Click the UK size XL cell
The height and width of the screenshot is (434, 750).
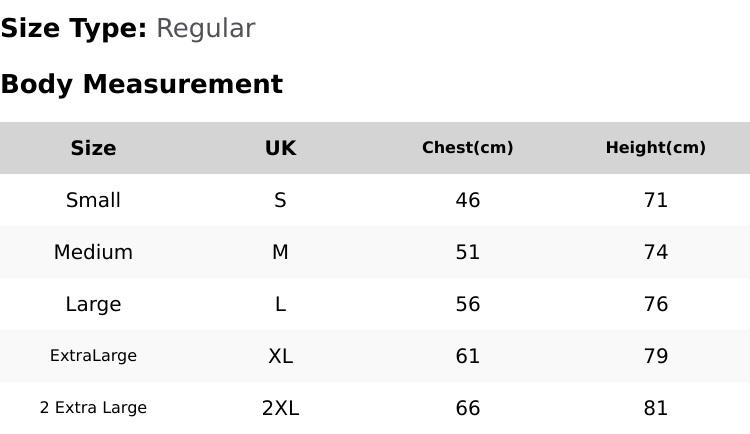(x=280, y=356)
